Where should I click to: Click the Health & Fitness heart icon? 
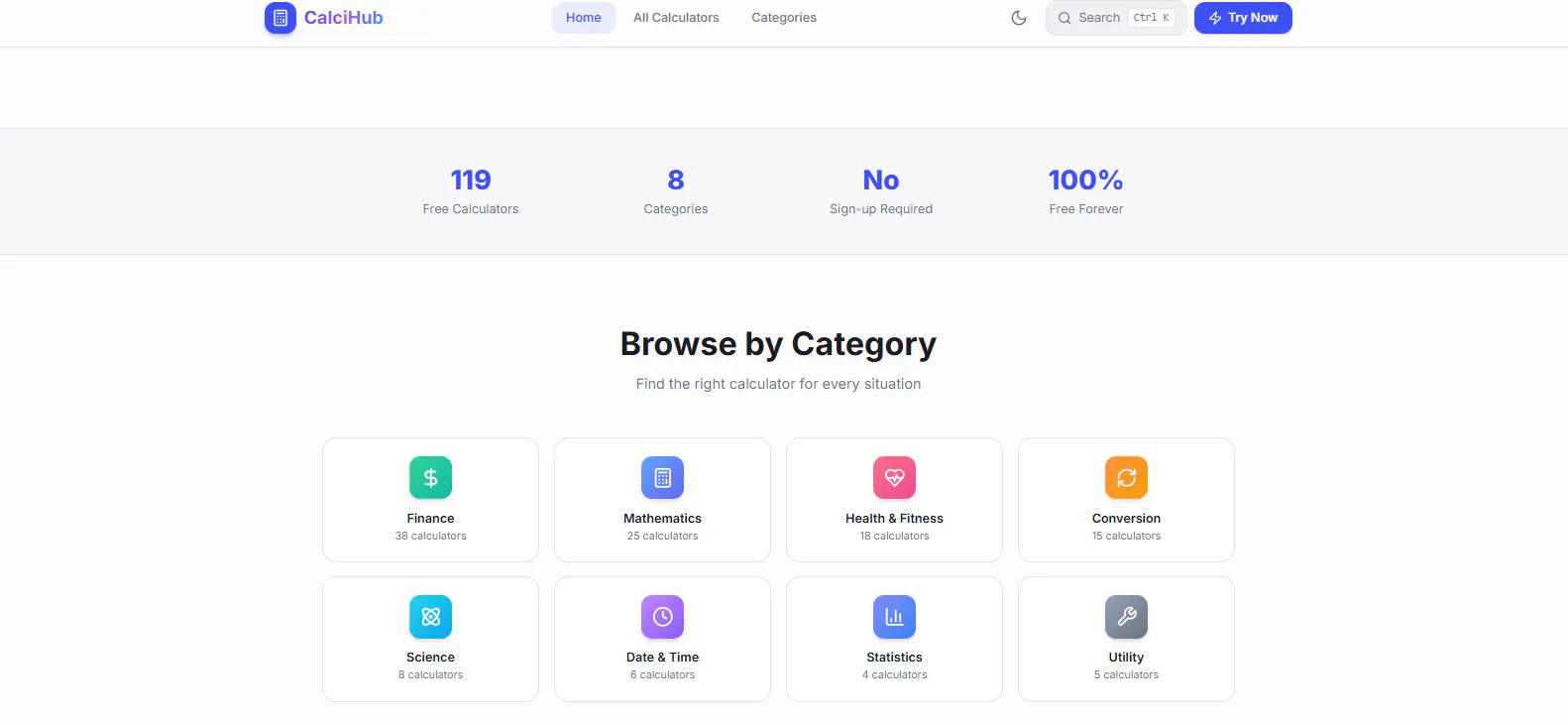(894, 478)
